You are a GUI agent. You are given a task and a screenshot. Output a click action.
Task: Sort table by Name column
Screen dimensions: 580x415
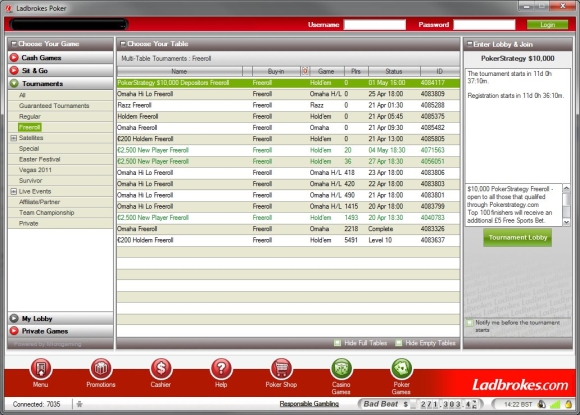[x=179, y=71]
